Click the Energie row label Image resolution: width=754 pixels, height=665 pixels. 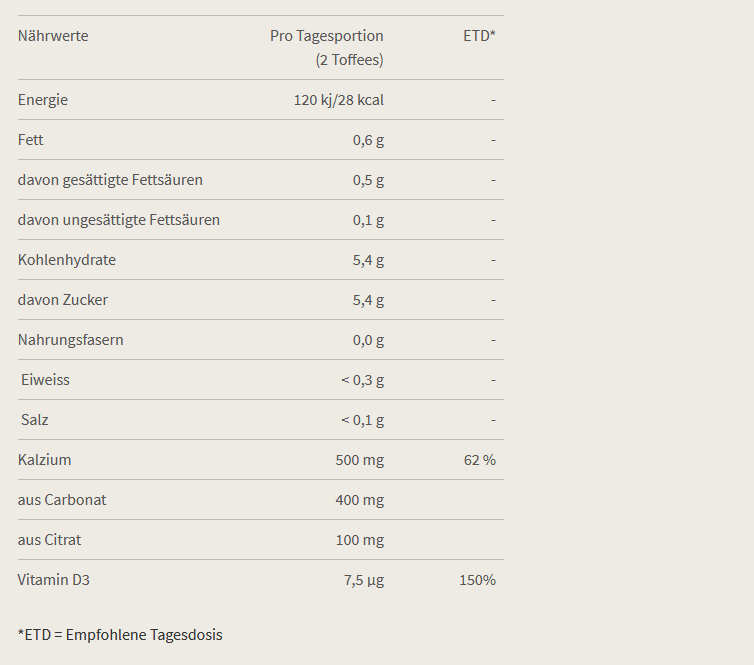pyautogui.click(x=43, y=100)
